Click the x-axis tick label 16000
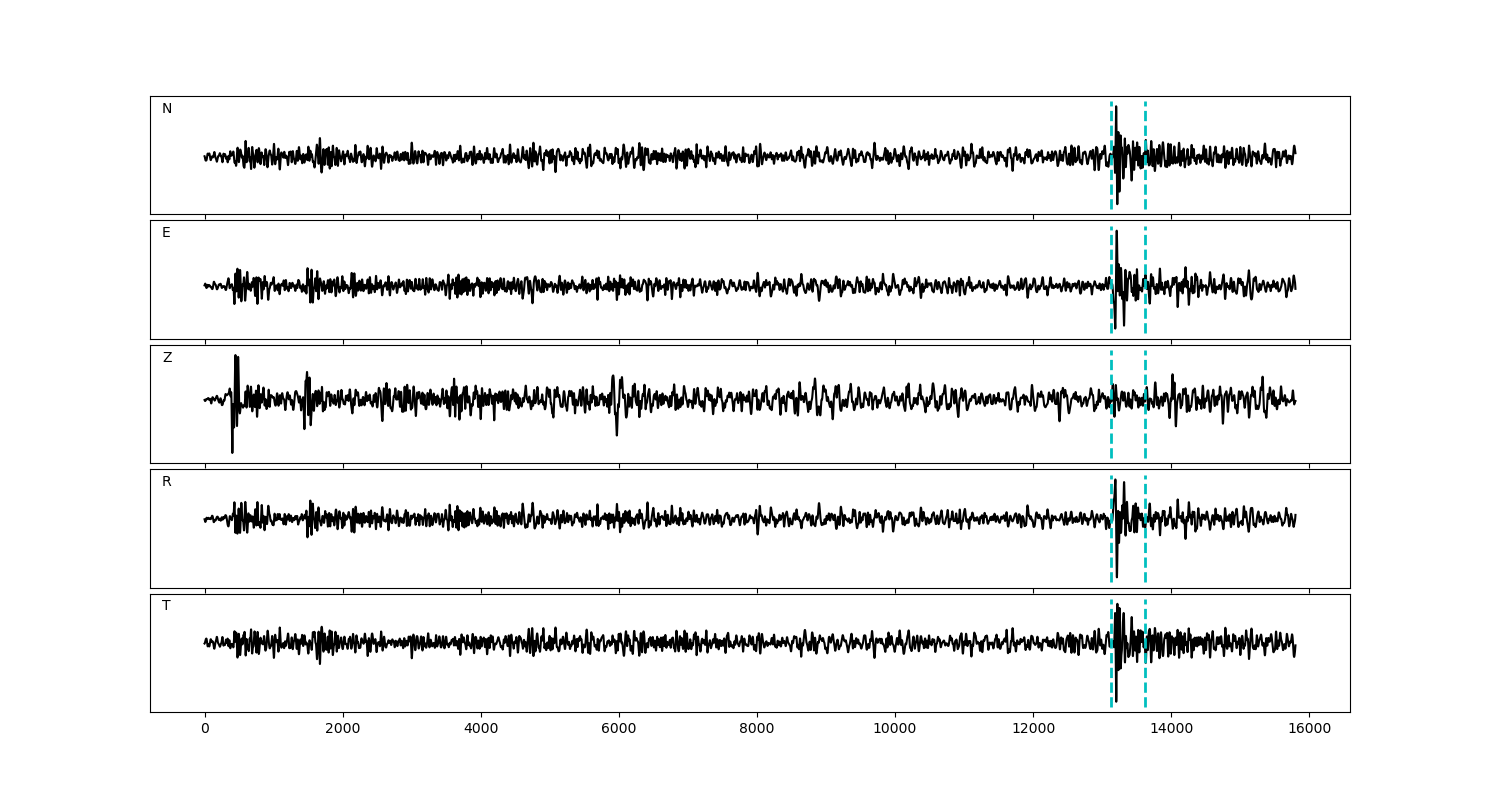 click(1309, 729)
